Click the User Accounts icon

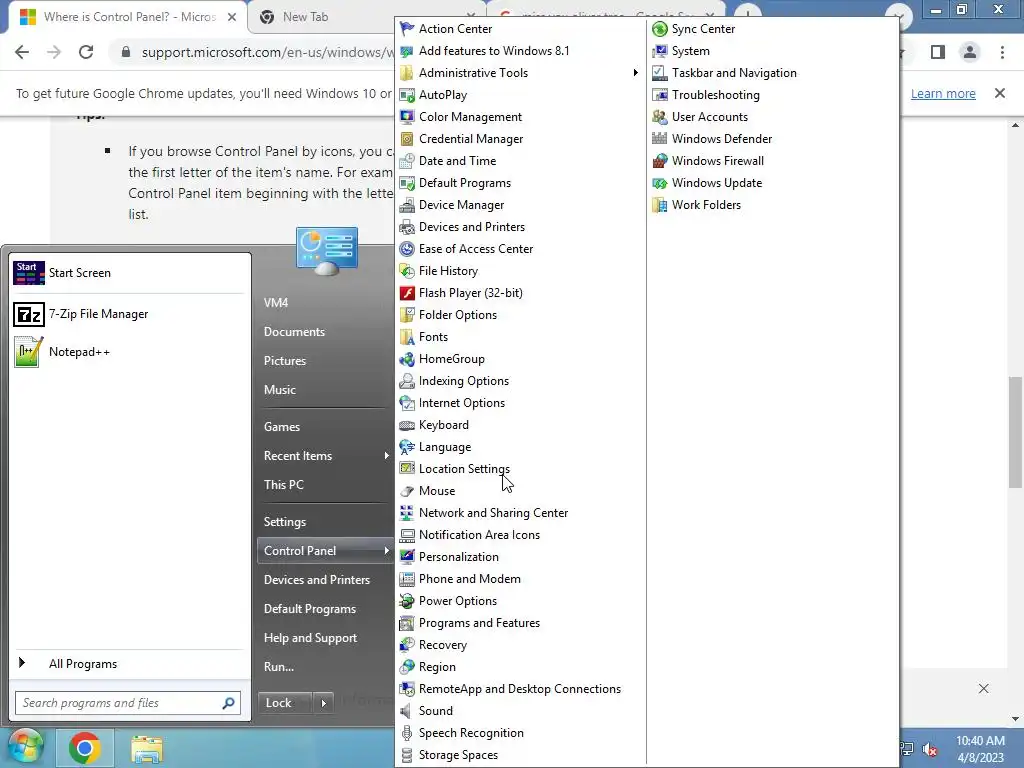660,117
